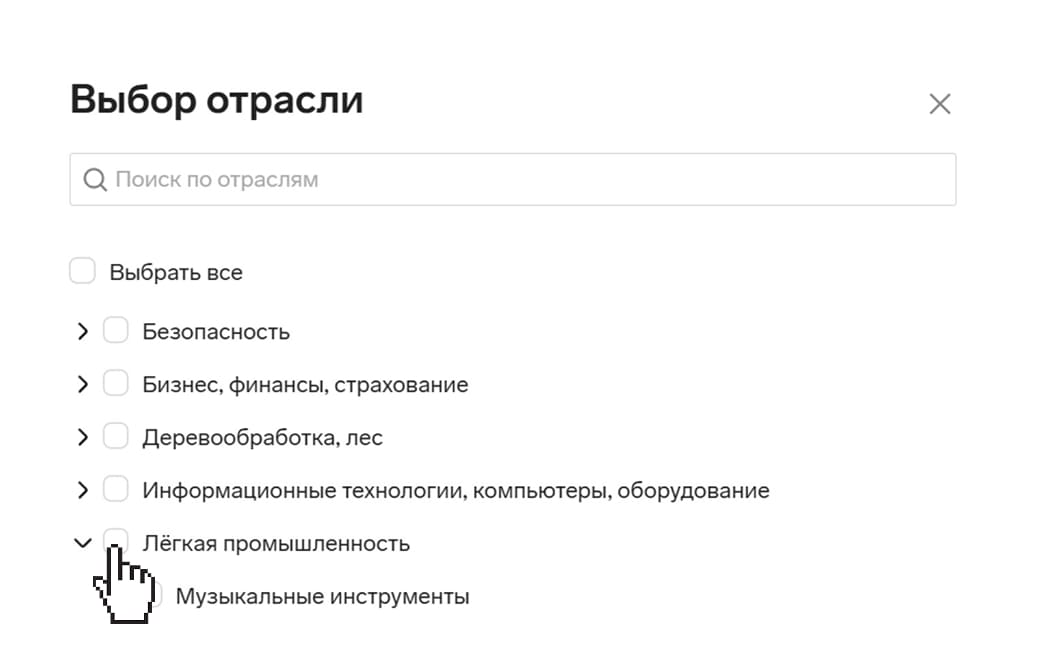Click the magnifying glass search icon
This screenshot has height=668, width=1048.
[95, 180]
